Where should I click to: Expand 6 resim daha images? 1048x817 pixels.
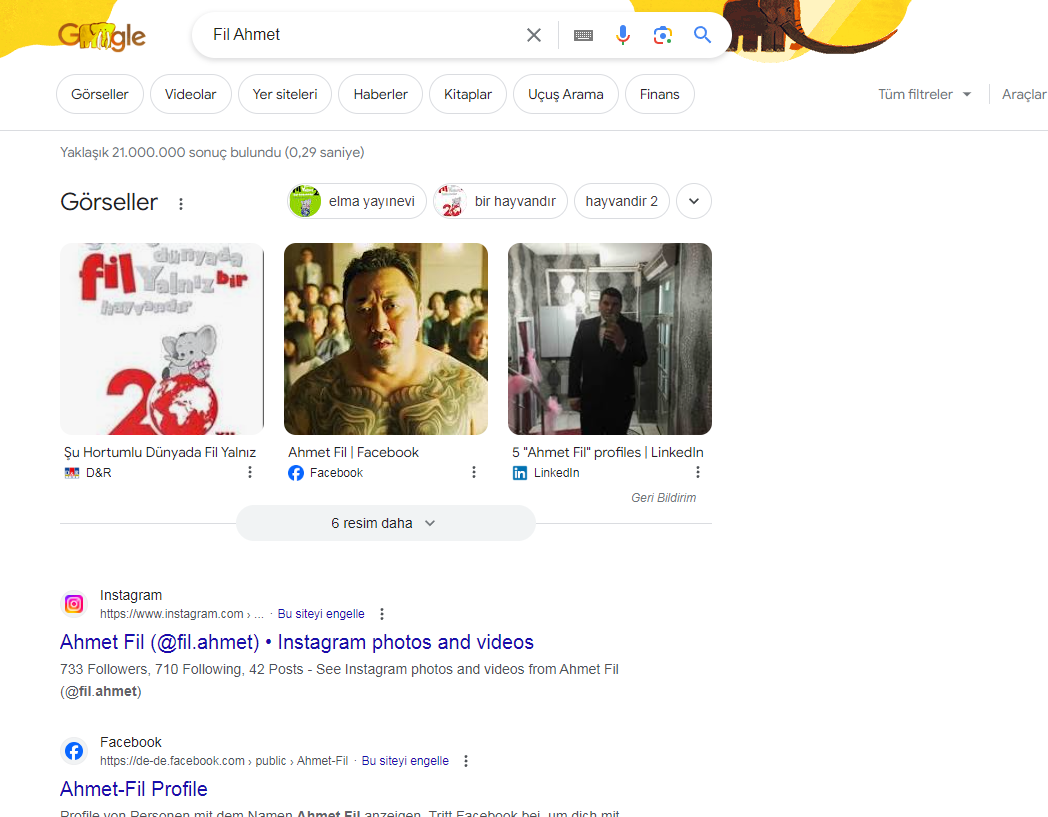(x=386, y=523)
